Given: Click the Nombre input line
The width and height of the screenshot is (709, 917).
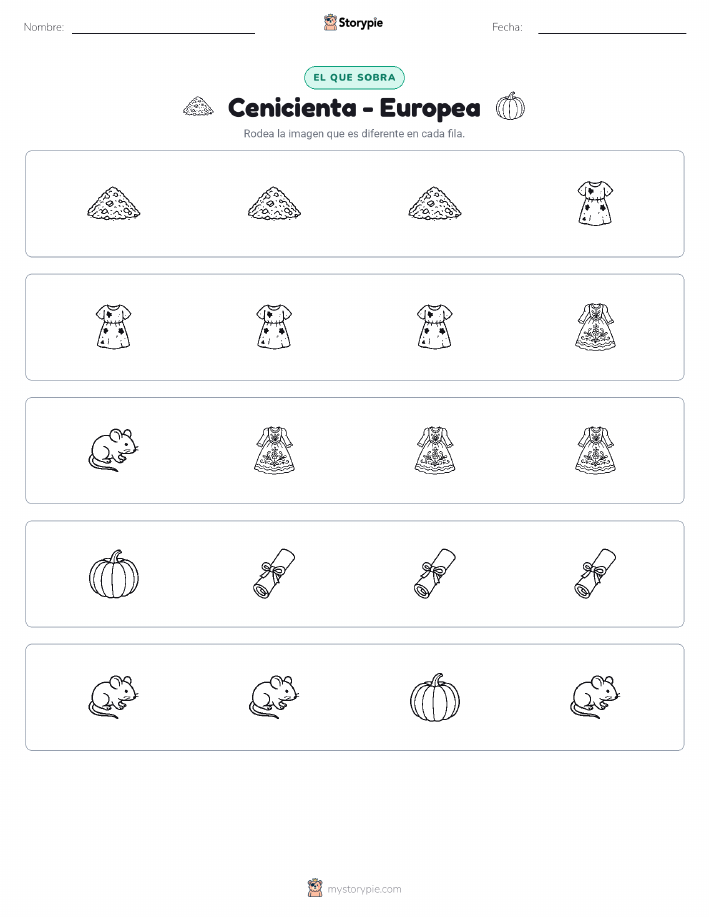Looking at the screenshot, I should [x=163, y=32].
